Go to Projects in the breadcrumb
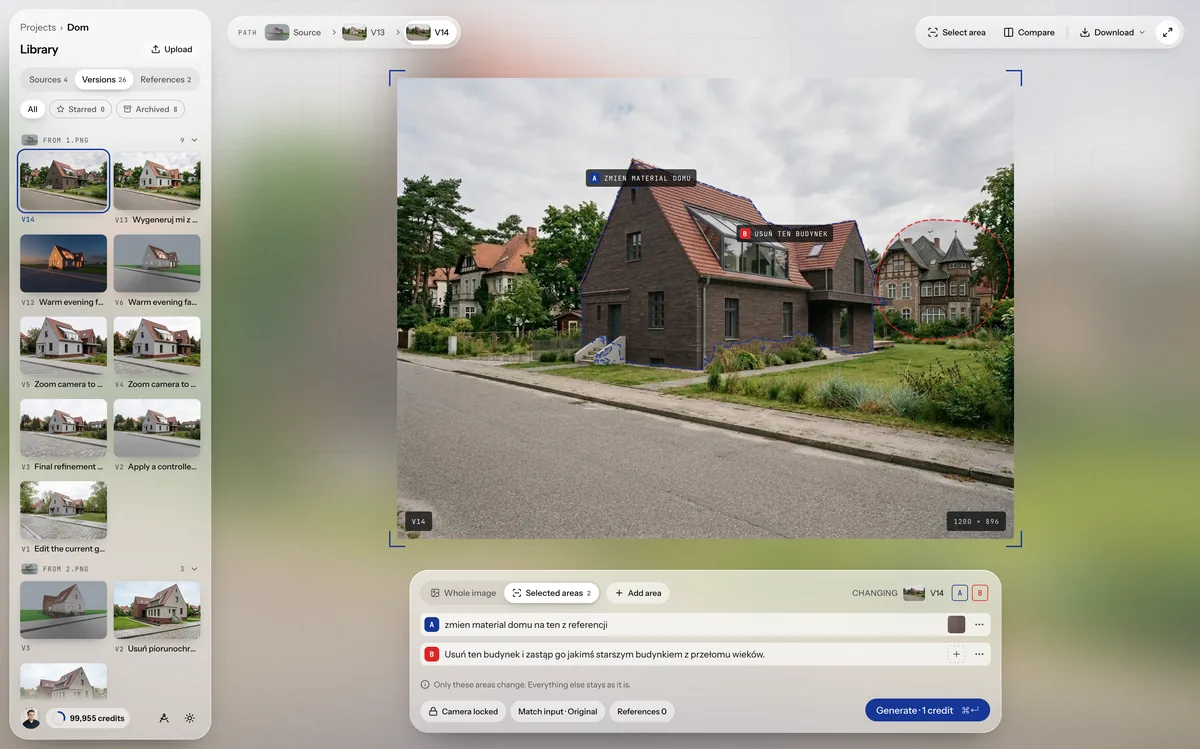Image resolution: width=1200 pixels, height=749 pixels. pos(38,27)
